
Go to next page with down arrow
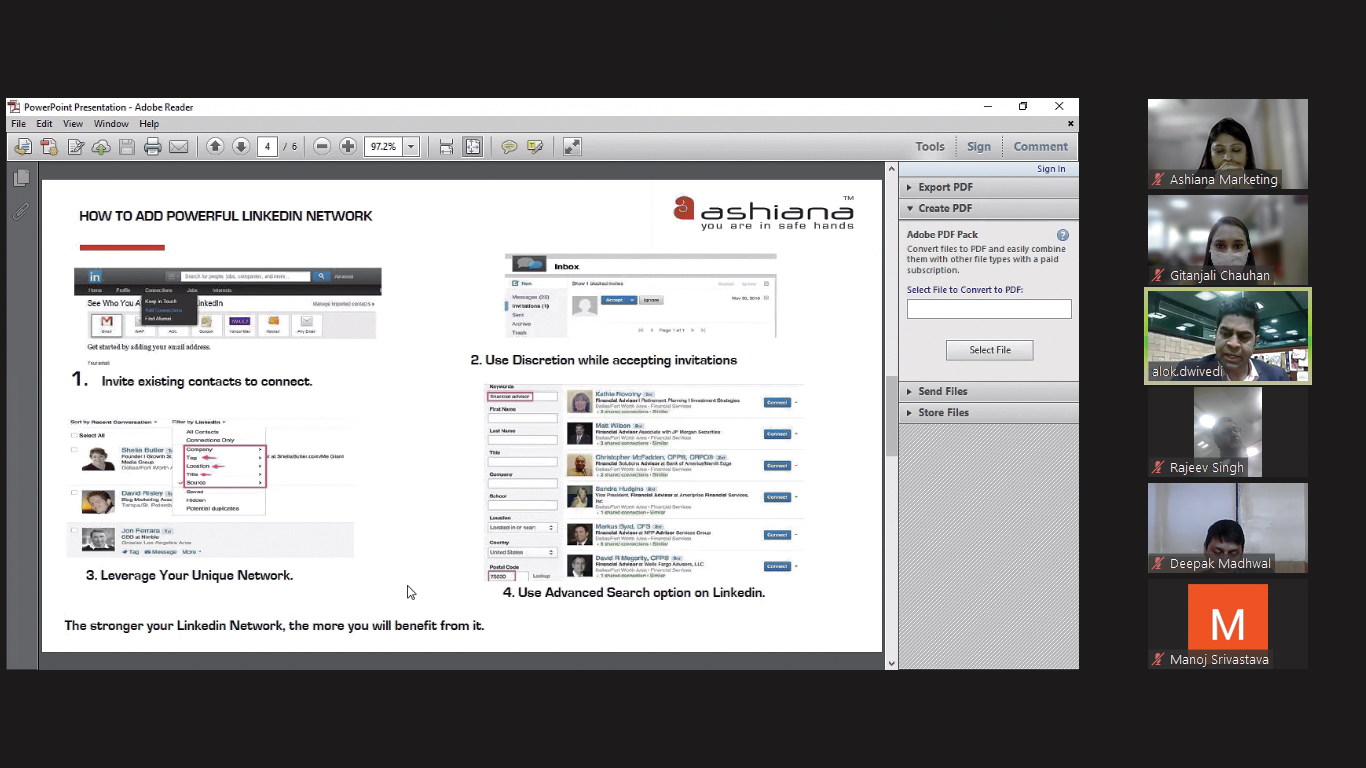pyautogui.click(x=241, y=147)
